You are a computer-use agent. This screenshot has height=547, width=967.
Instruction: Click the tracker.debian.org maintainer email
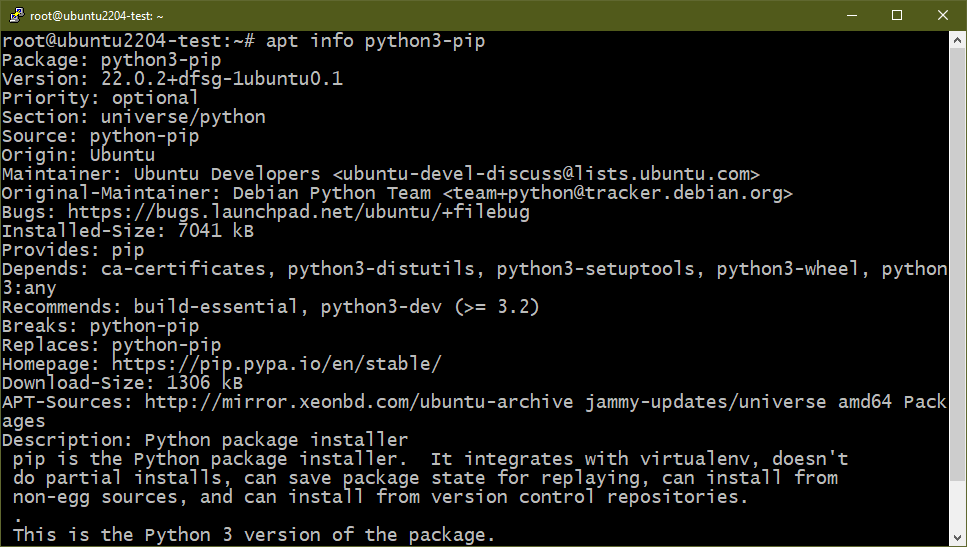pos(617,193)
